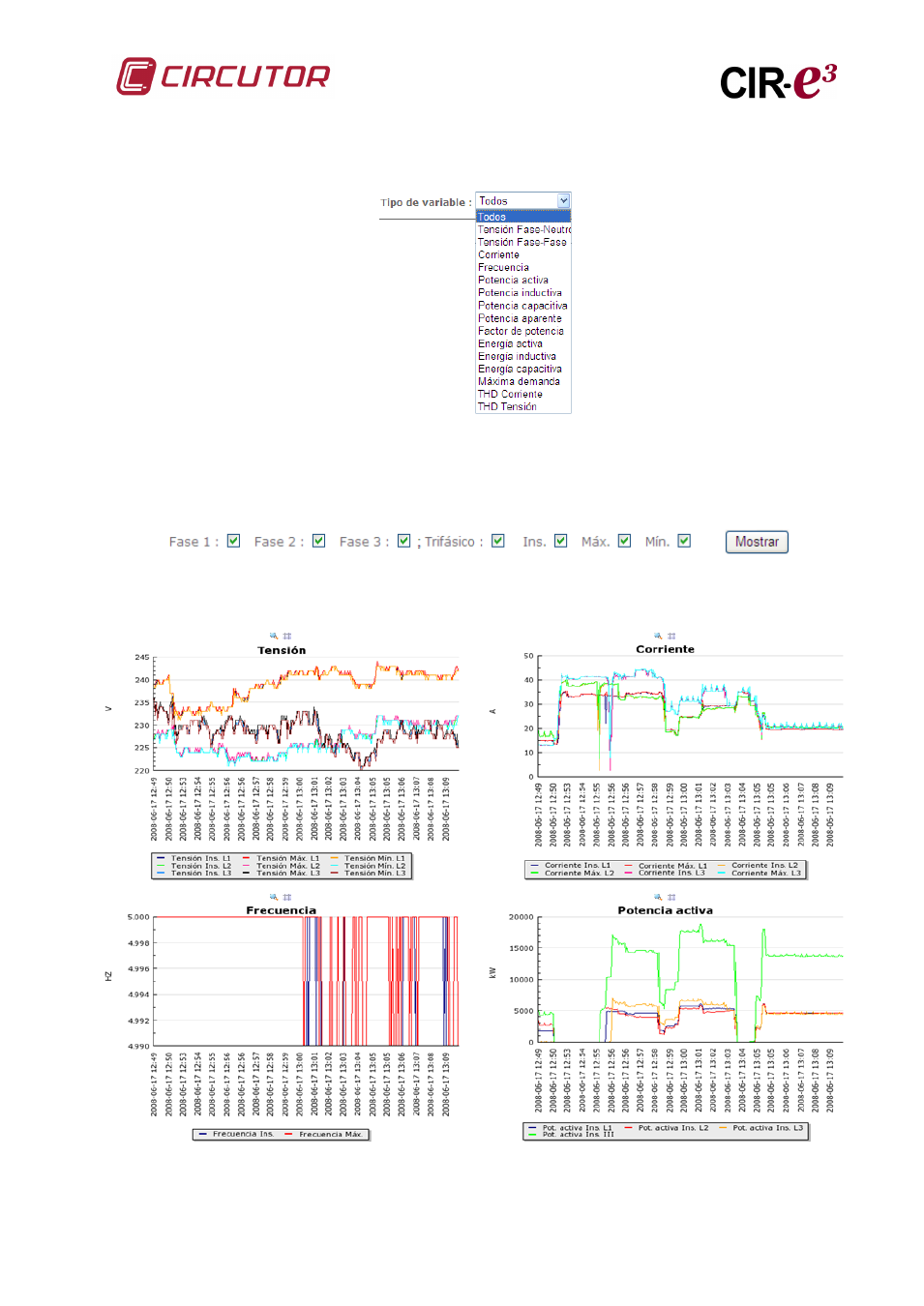Choose Energía inductiva option
This screenshot has width=924, height=1306.
(x=523, y=356)
